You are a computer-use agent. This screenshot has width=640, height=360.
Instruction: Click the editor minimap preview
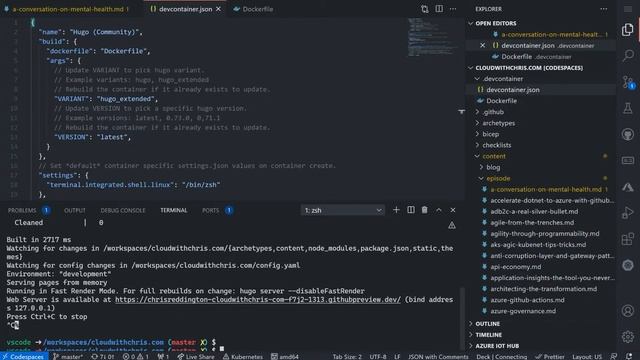point(432,38)
